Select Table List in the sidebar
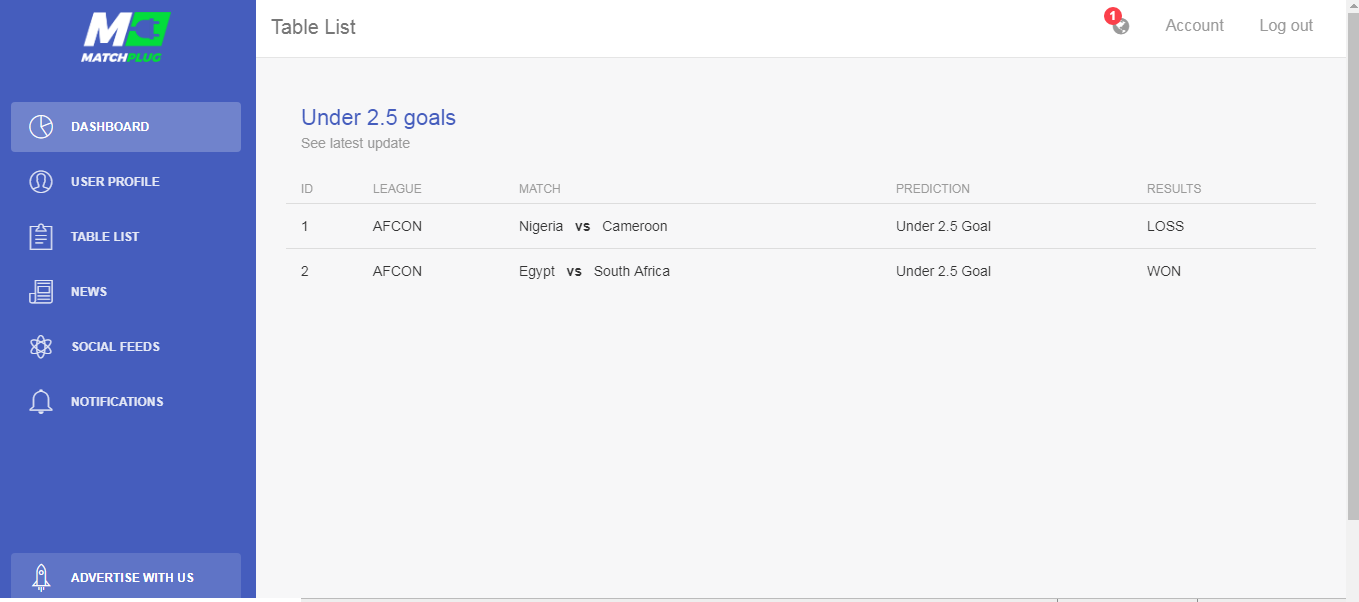The height and width of the screenshot is (602, 1359). point(126,237)
